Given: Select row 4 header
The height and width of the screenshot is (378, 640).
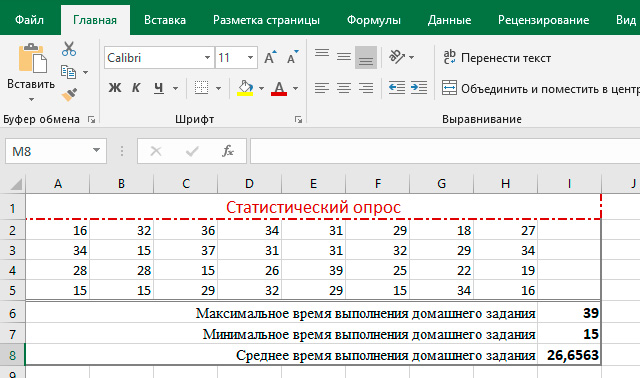Looking at the screenshot, I should 13,270.
